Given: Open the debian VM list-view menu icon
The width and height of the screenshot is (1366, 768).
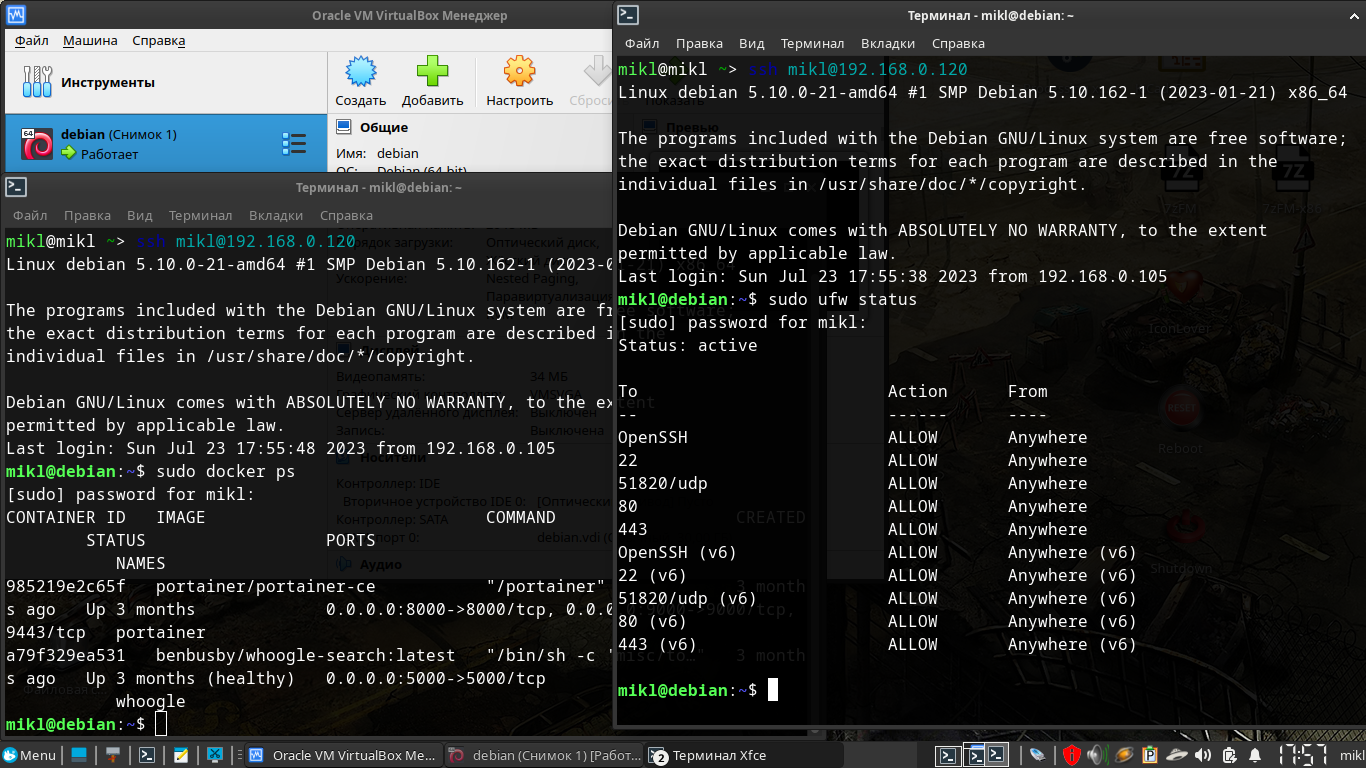Looking at the screenshot, I should [x=294, y=144].
